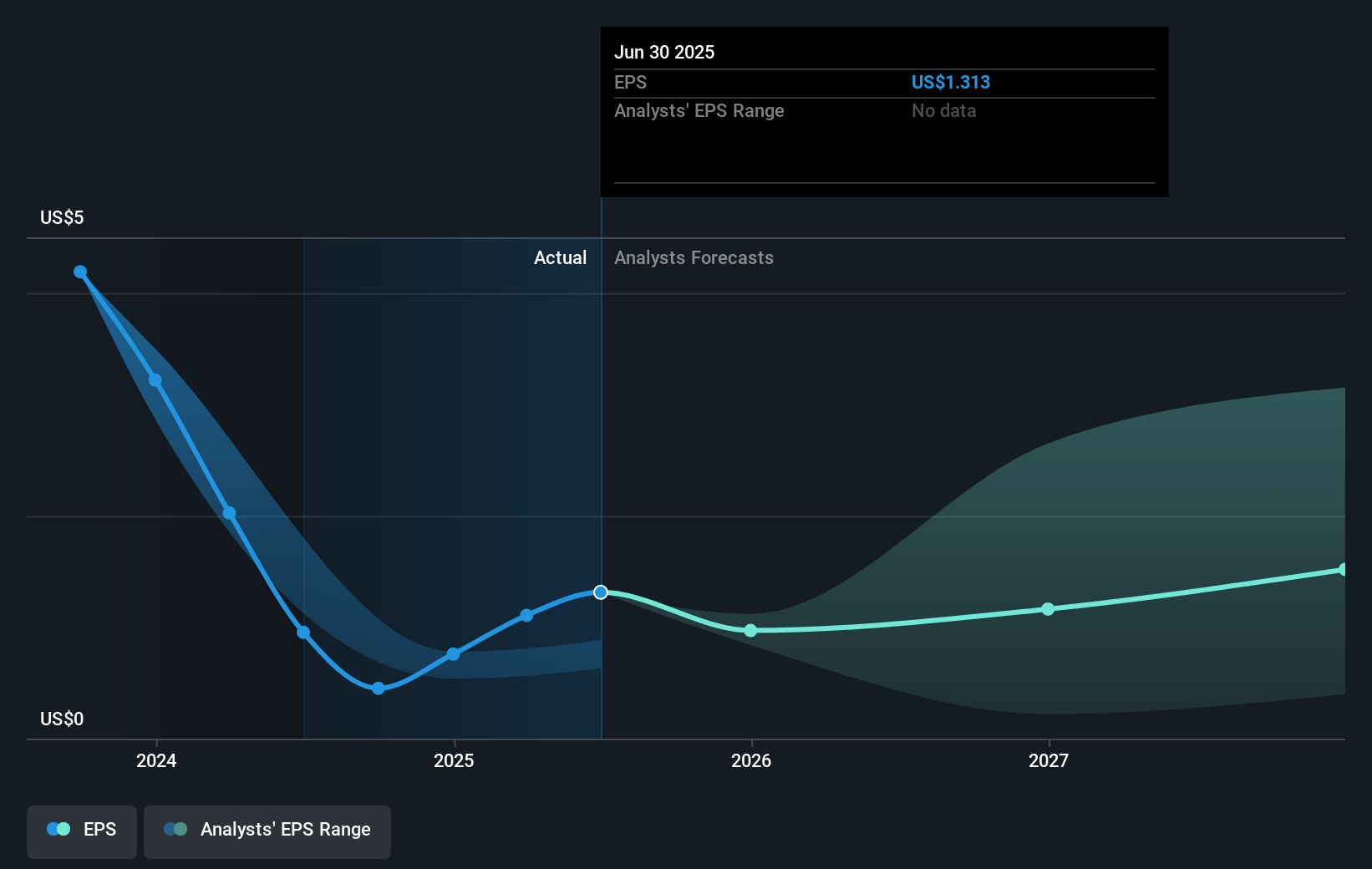
Task: Click the EPS row label in tooltip
Action: click(630, 83)
